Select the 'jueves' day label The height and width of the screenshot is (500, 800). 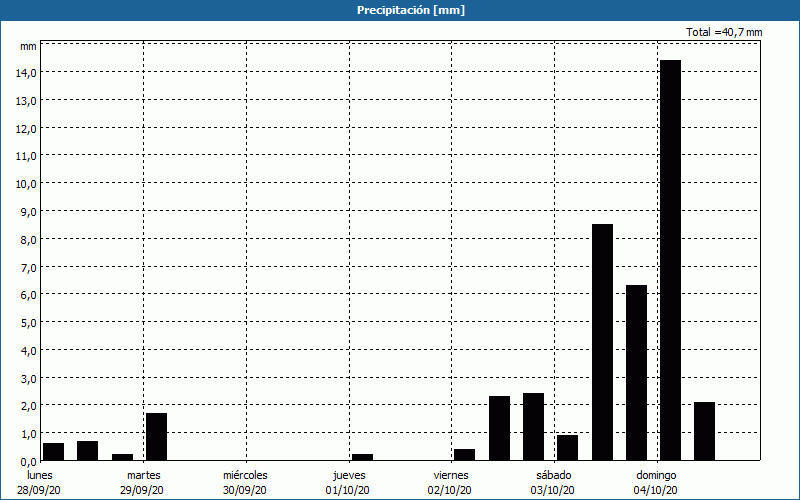[x=349, y=476]
